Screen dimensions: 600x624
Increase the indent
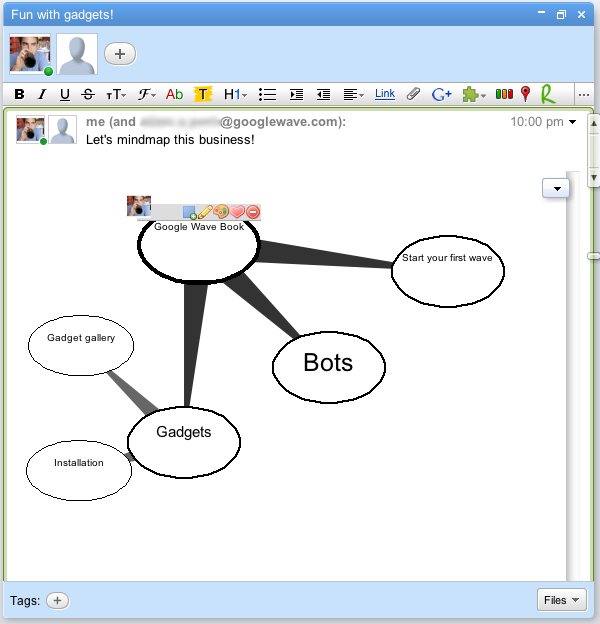[x=296, y=94]
